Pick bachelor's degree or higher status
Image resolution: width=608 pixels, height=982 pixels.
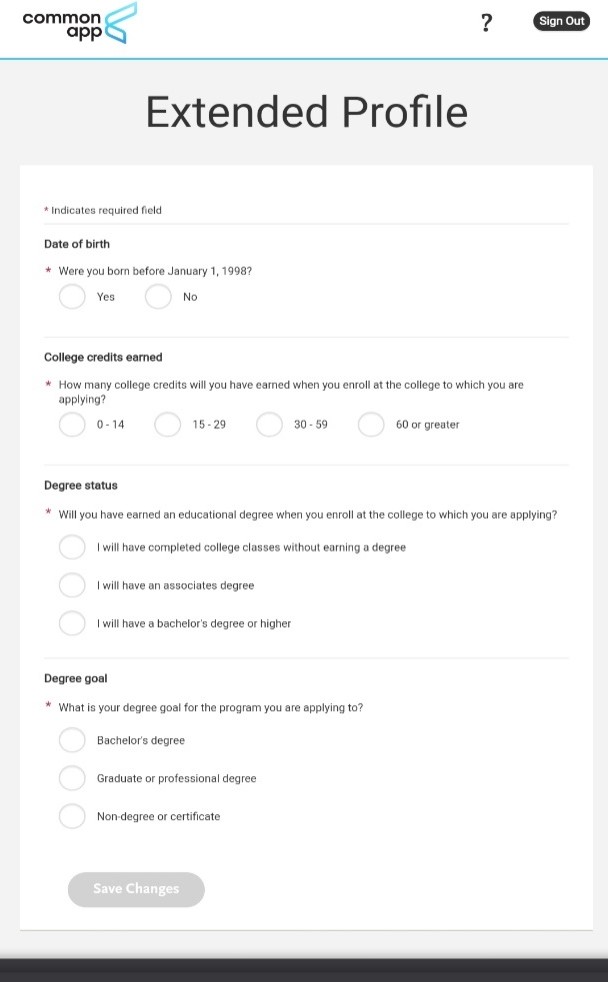pos(72,623)
